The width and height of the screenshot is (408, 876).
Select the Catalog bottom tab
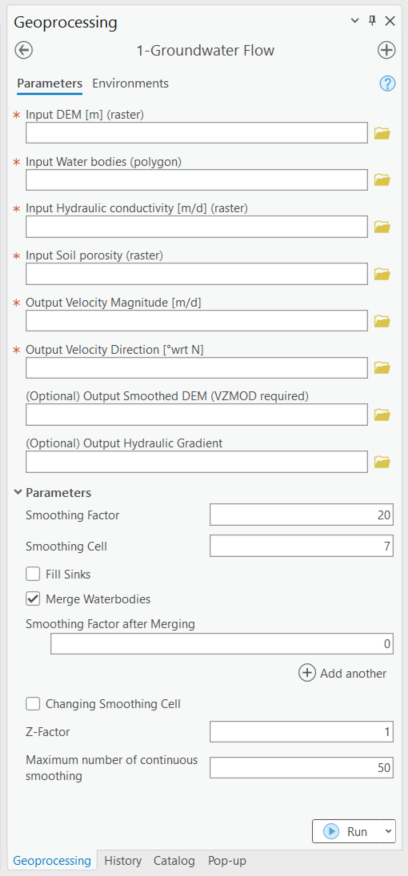tap(174, 860)
